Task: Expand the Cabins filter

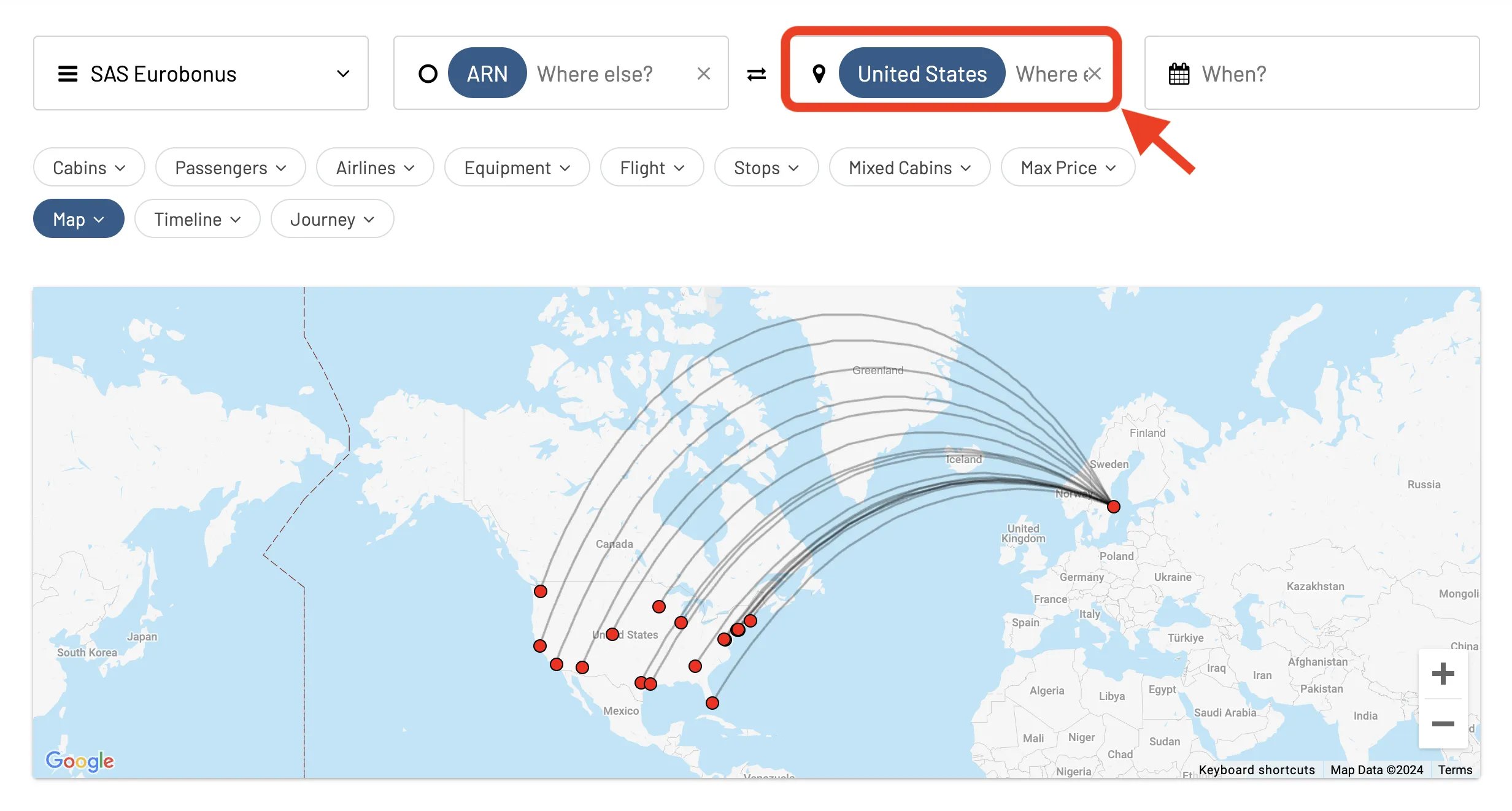Action: click(x=89, y=167)
